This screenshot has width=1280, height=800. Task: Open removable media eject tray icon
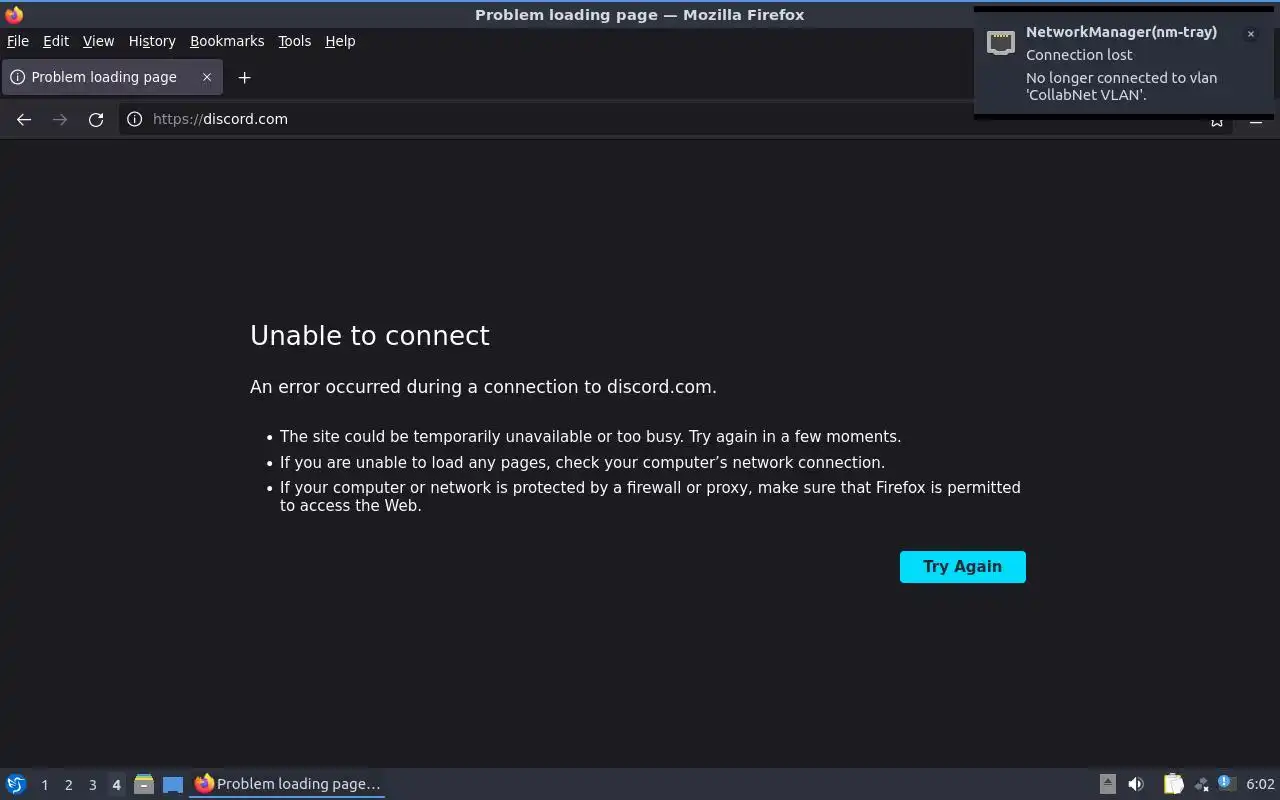(x=1108, y=784)
